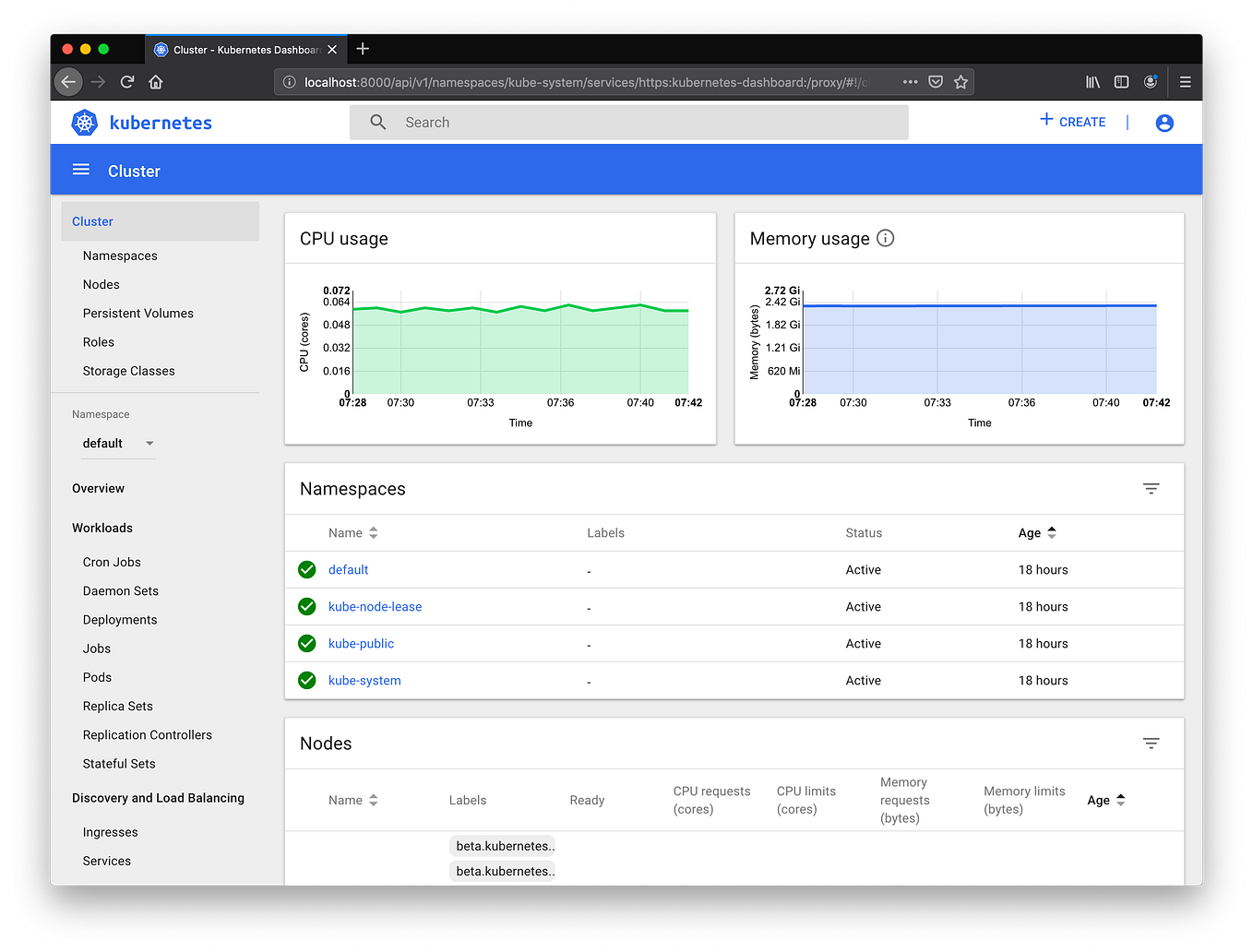1253x952 pixels.
Task: Open the filter icon on Namespaces panel
Action: [x=1151, y=488]
